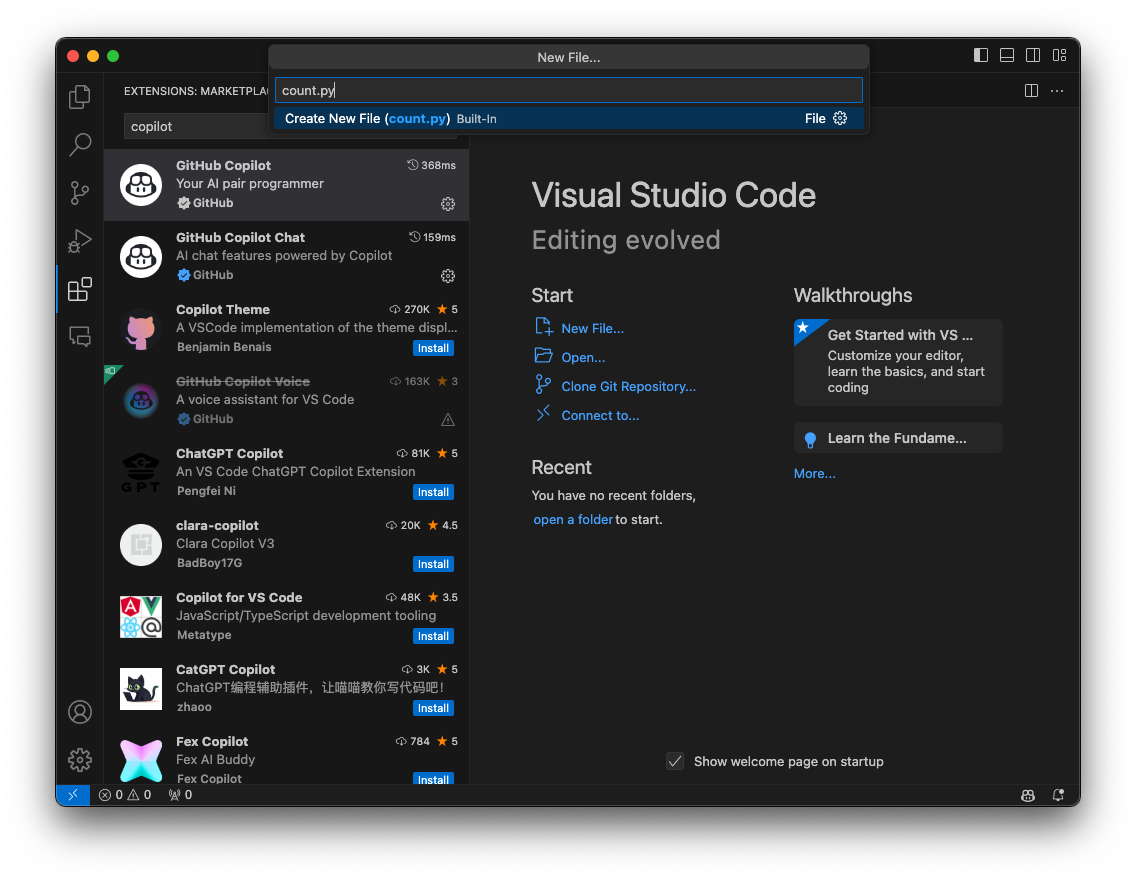Viewport: 1136px width, 880px height.
Task: Open the Manage gear in activity bar
Action: point(80,760)
